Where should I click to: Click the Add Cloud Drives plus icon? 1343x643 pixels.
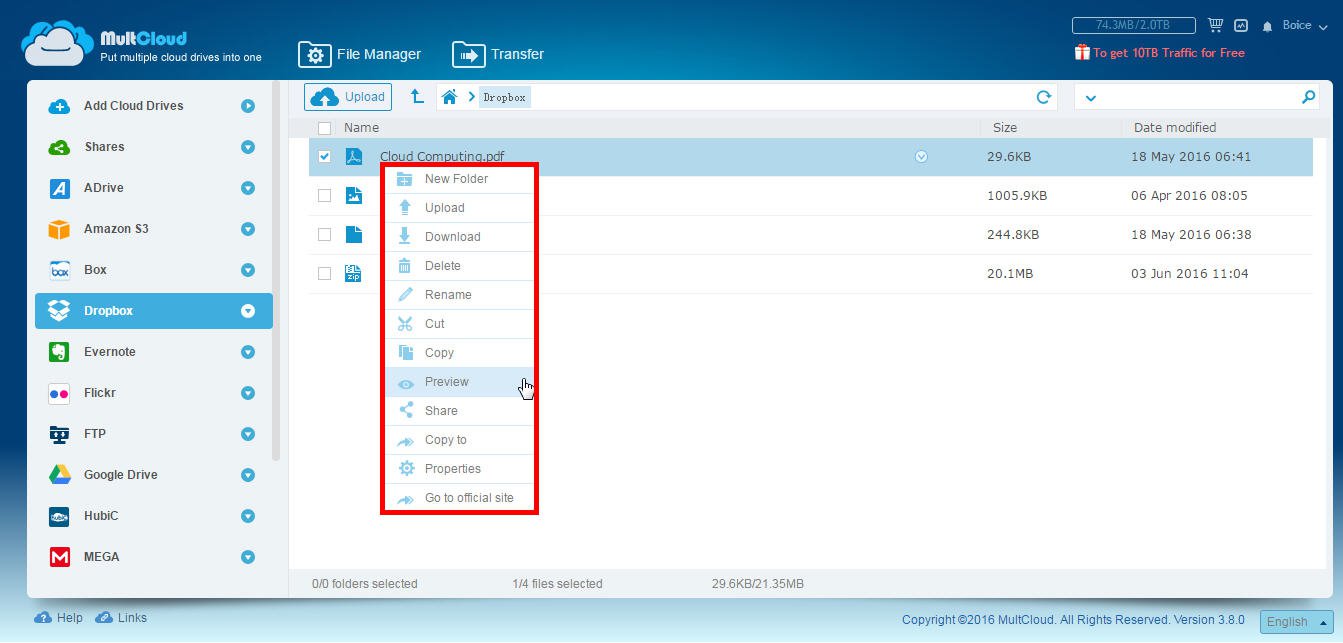pyautogui.click(x=59, y=106)
